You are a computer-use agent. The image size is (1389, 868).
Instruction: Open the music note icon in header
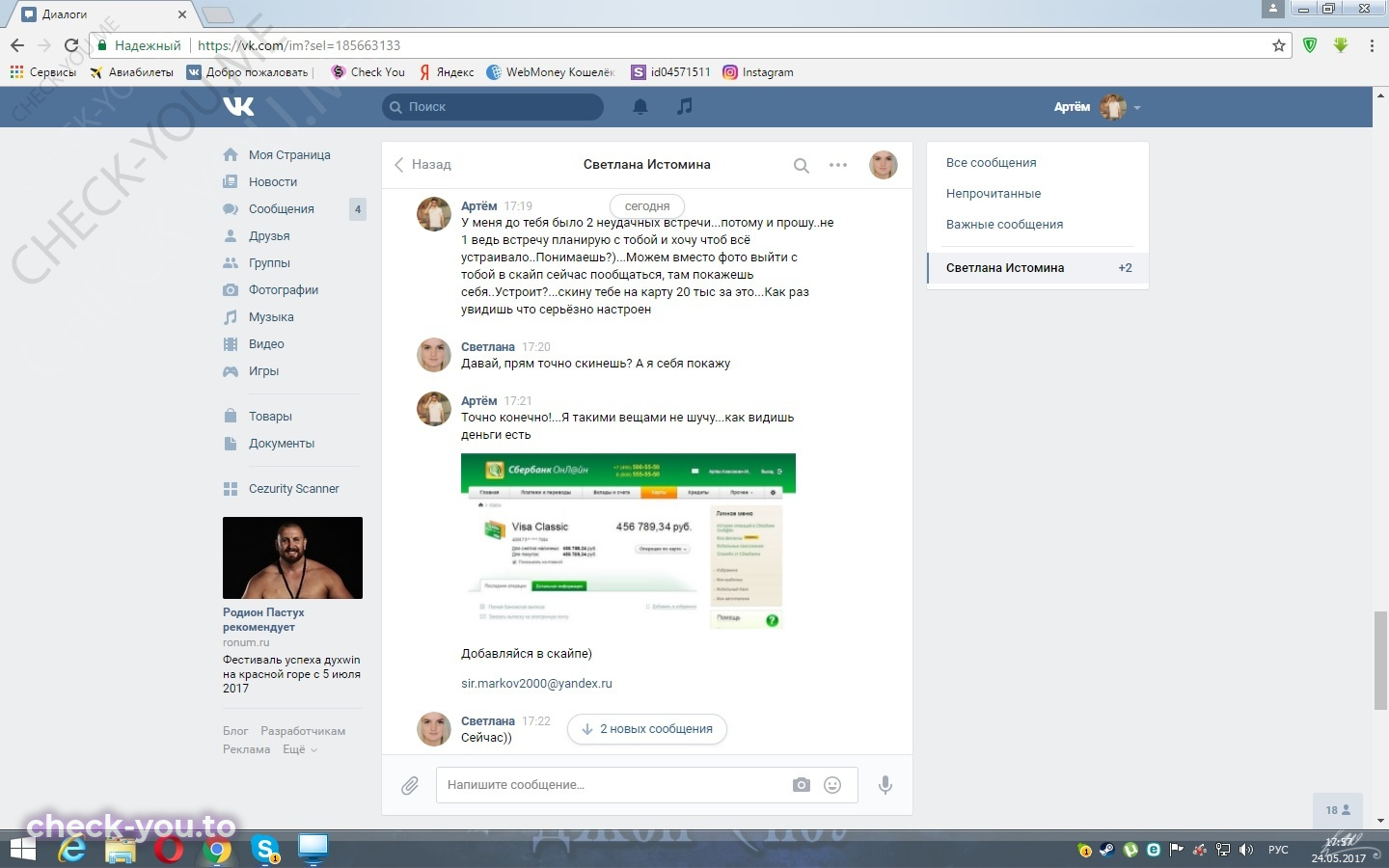pos(684,106)
